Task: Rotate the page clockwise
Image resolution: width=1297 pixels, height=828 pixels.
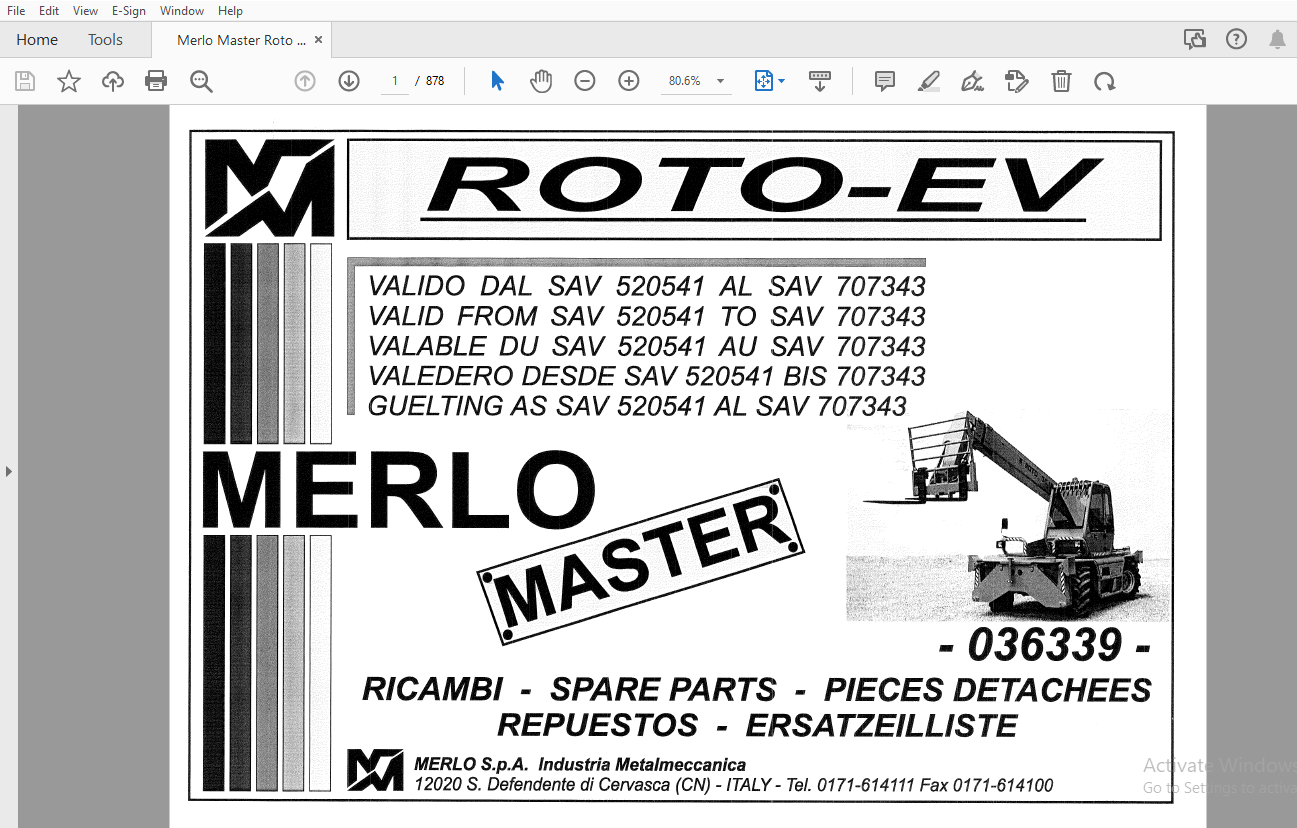Action: pyautogui.click(x=1104, y=81)
